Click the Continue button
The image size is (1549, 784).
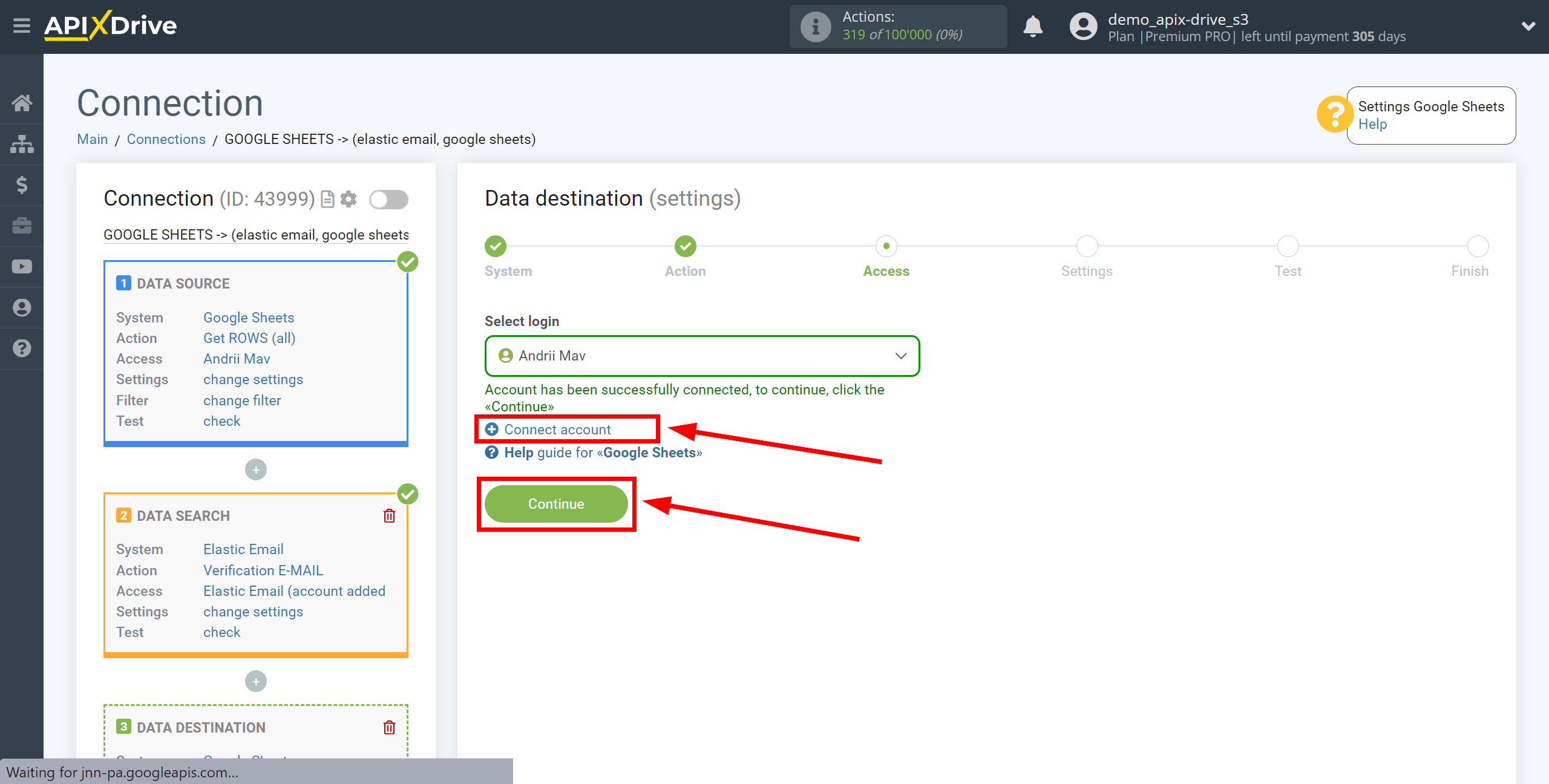557,504
